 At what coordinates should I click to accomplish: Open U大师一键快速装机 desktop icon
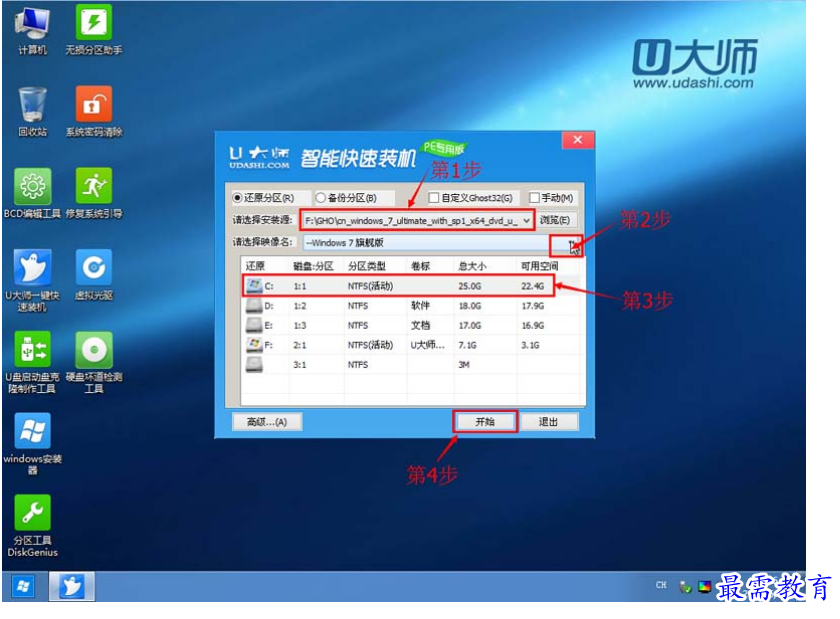click(x=32, y=280)
